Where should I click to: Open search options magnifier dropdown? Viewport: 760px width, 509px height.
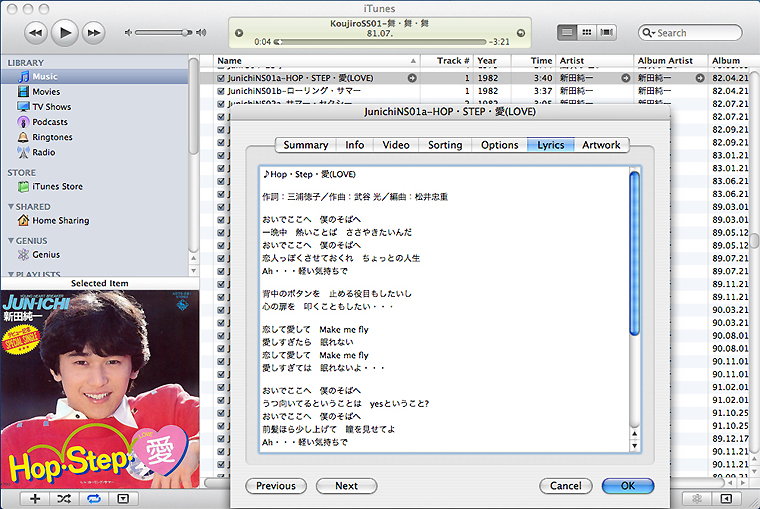click(648, 33)
